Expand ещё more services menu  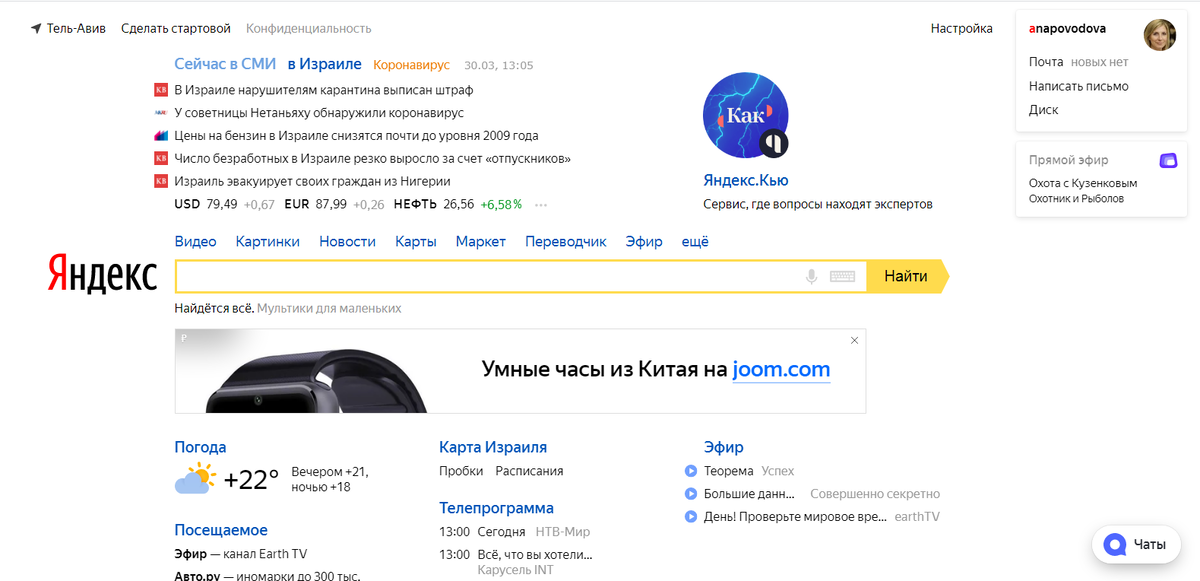695,241
